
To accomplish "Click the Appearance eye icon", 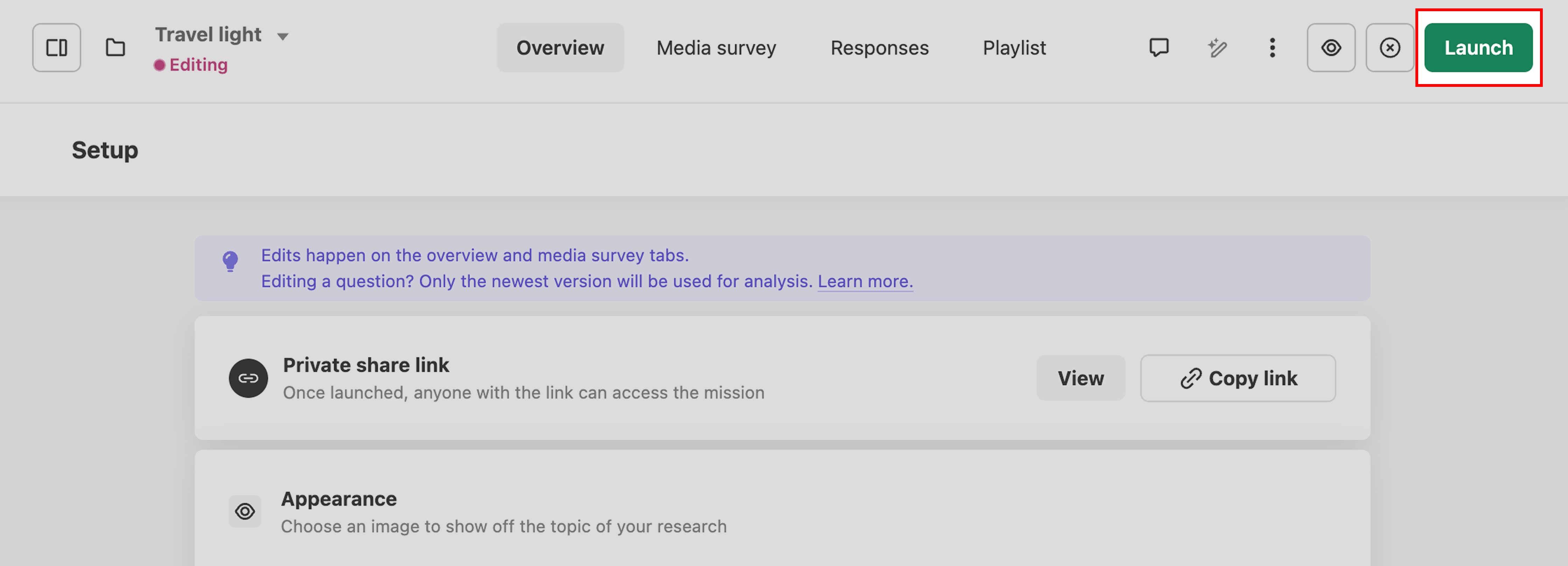I will [x=245, y=511].
